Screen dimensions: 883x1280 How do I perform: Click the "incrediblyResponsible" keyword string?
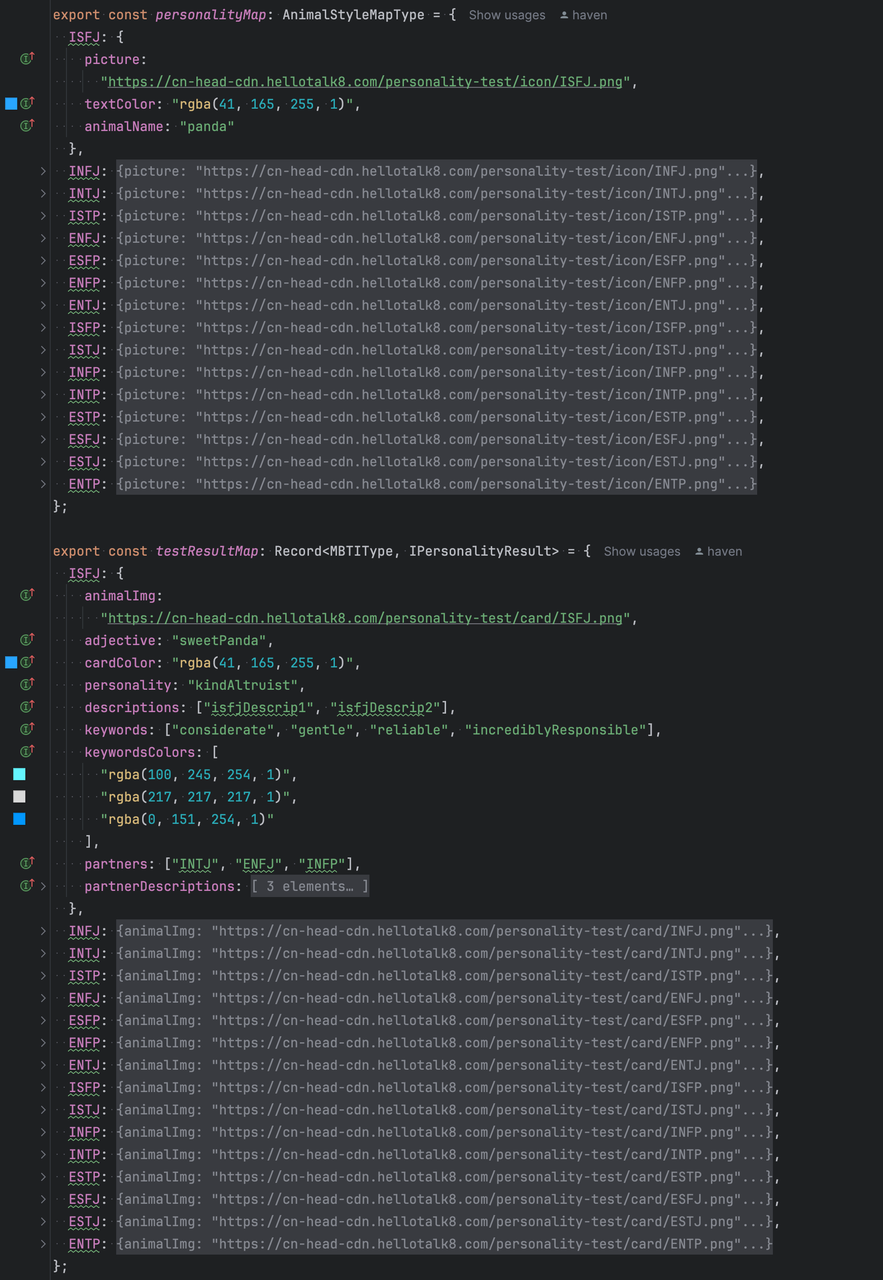click(x=556, y=730)
